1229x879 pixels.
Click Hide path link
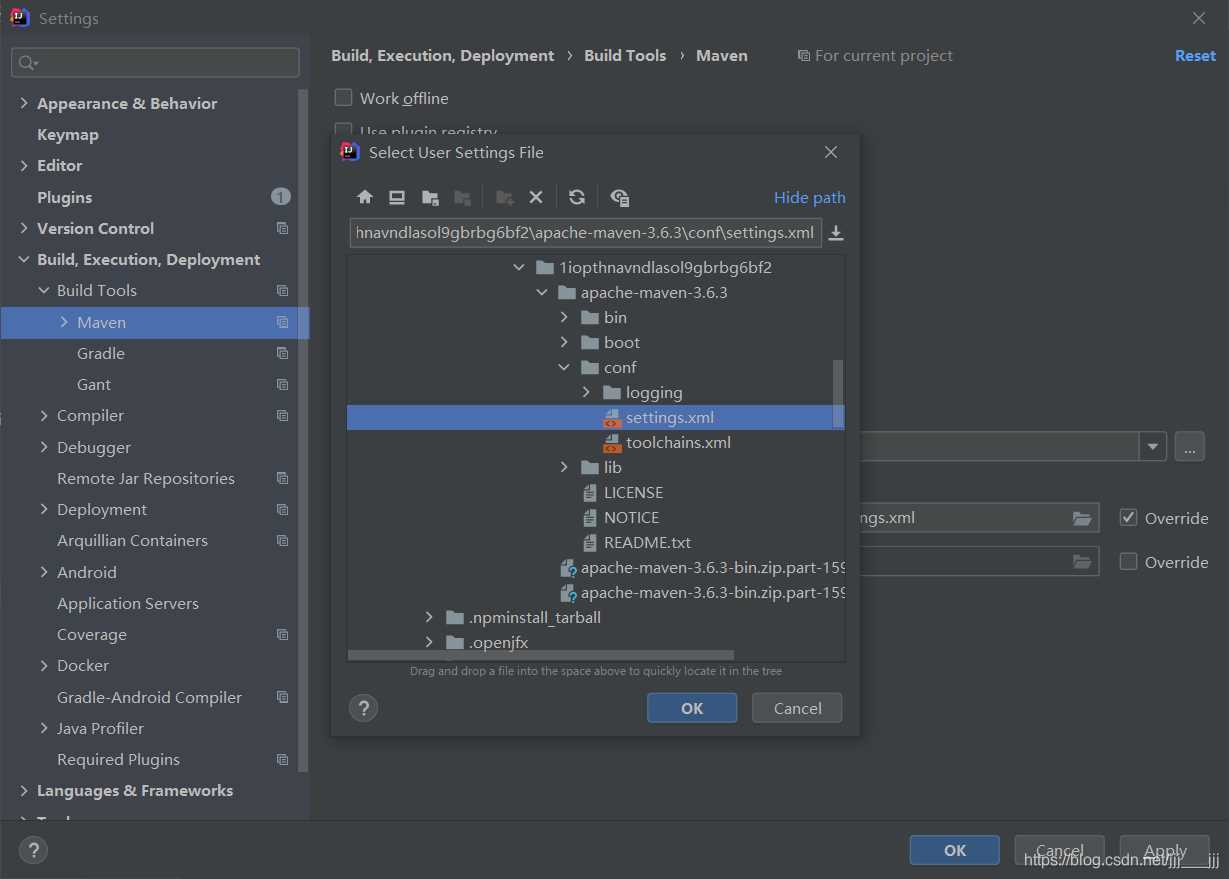coord(810,197)
